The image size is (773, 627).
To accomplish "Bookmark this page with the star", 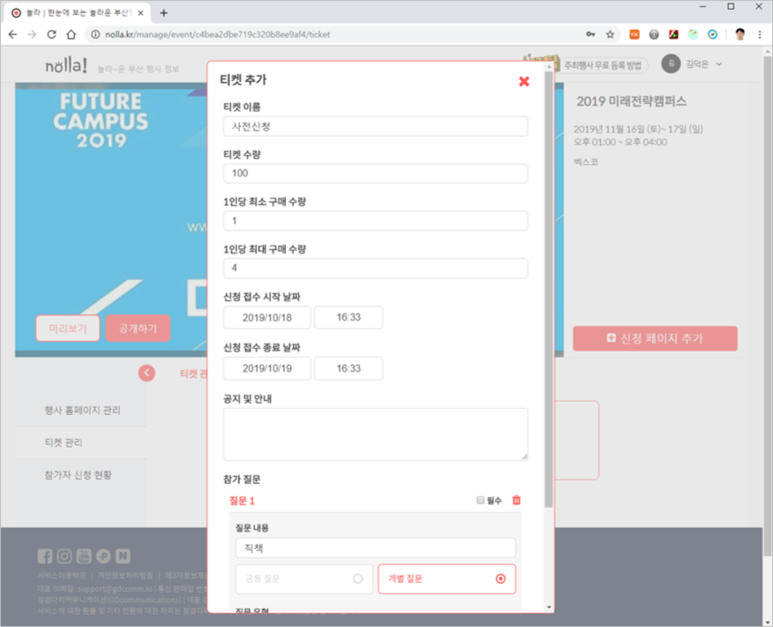I will point(610,35).
